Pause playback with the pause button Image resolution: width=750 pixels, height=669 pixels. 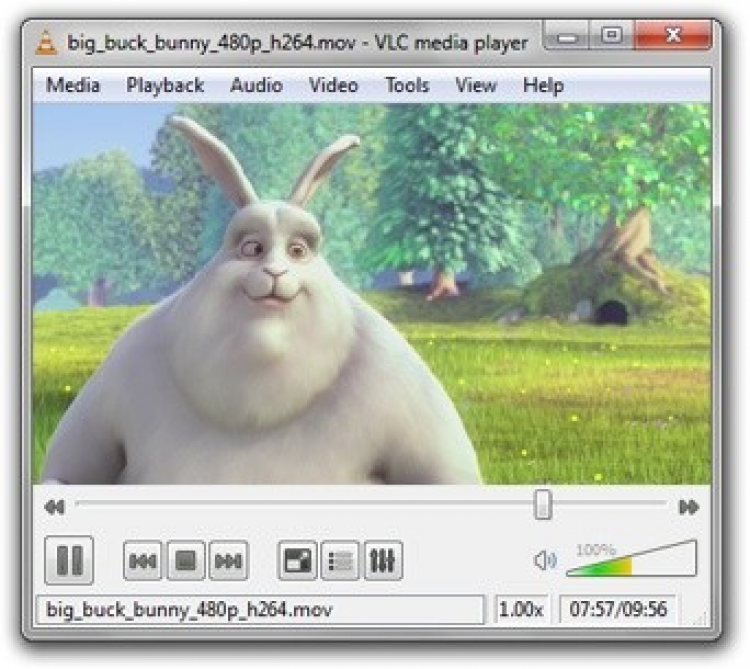coord(69,560)
